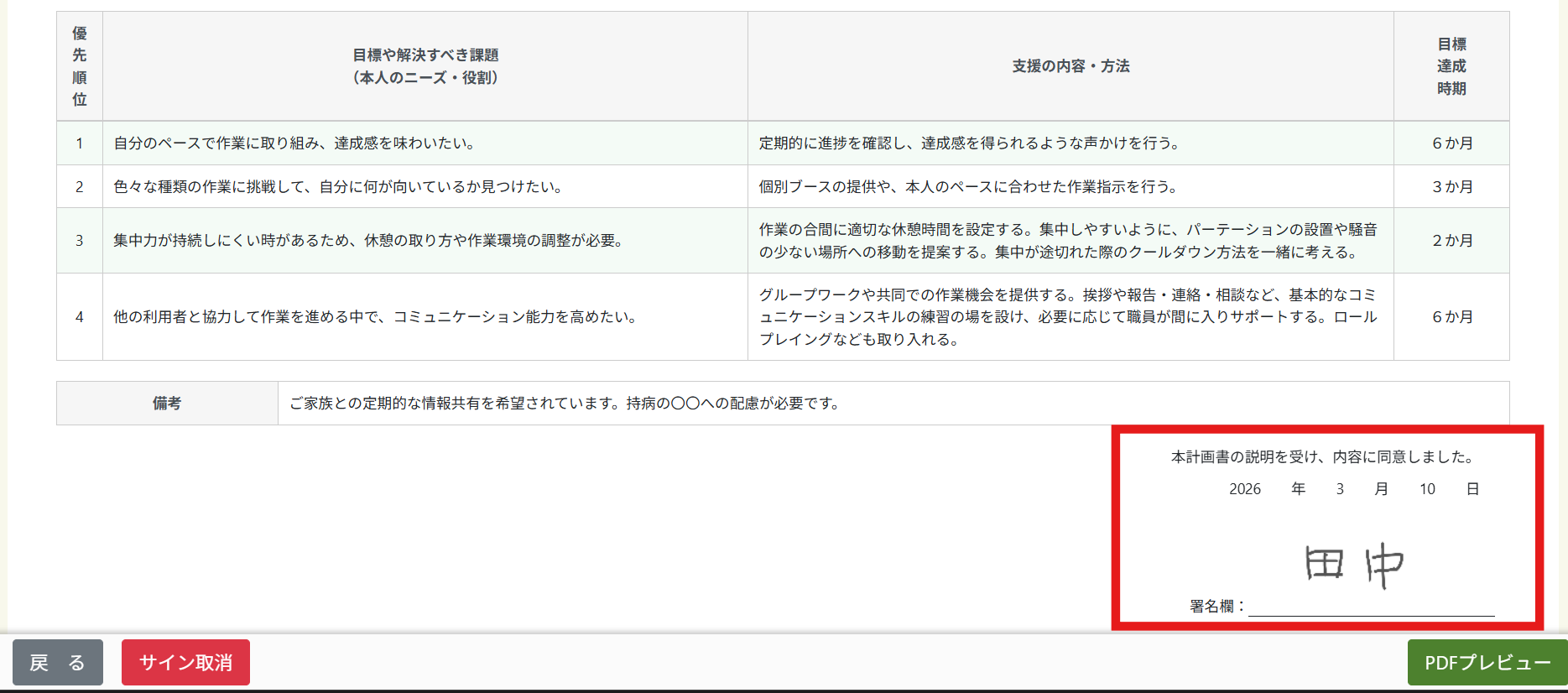
Task: Select the priority 2 goal about 色々な種類の作業
Action: tap(339, 187)
